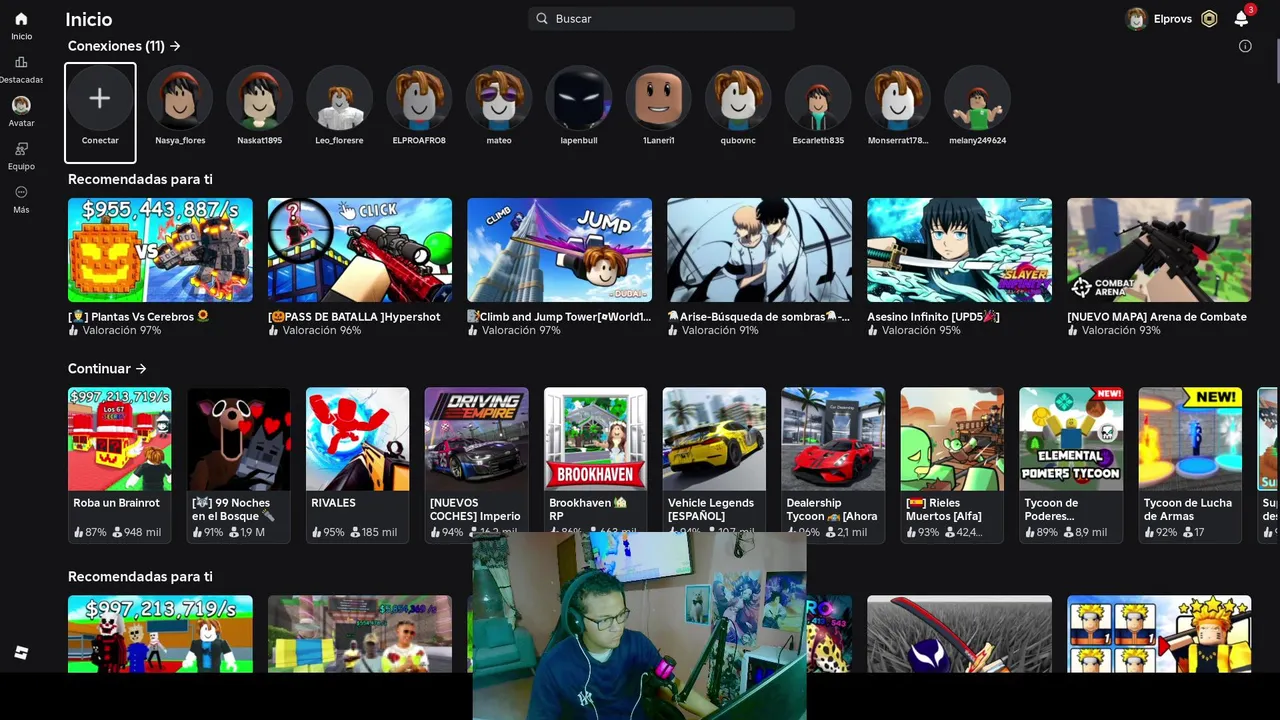This screenshot has width=1280, height=720.
Task: Open Arena de Combate thumbnail
Action: pyautogui.click(x=1159, y=250)
